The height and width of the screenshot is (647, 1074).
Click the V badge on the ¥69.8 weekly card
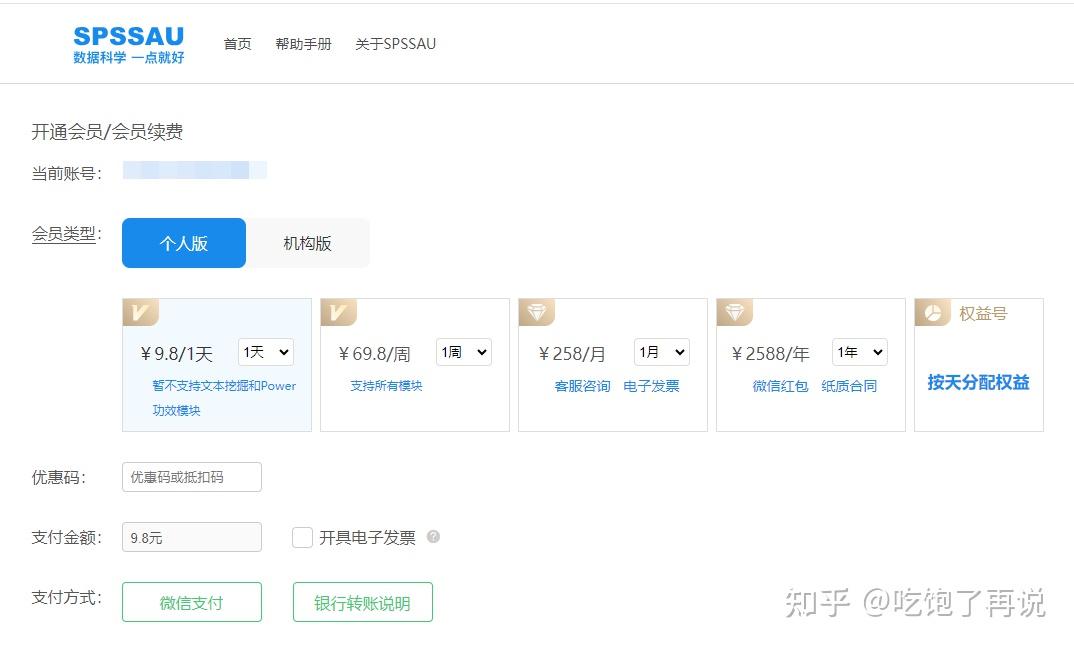pos(338,311)
